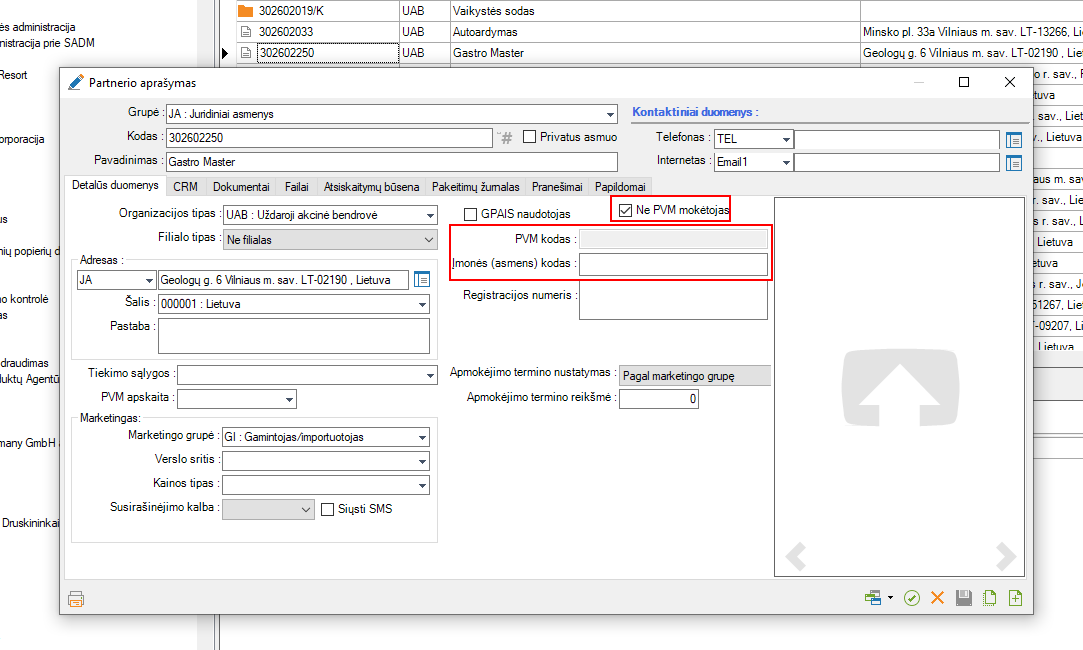Click the duplicate record page icon

[990, 598]
